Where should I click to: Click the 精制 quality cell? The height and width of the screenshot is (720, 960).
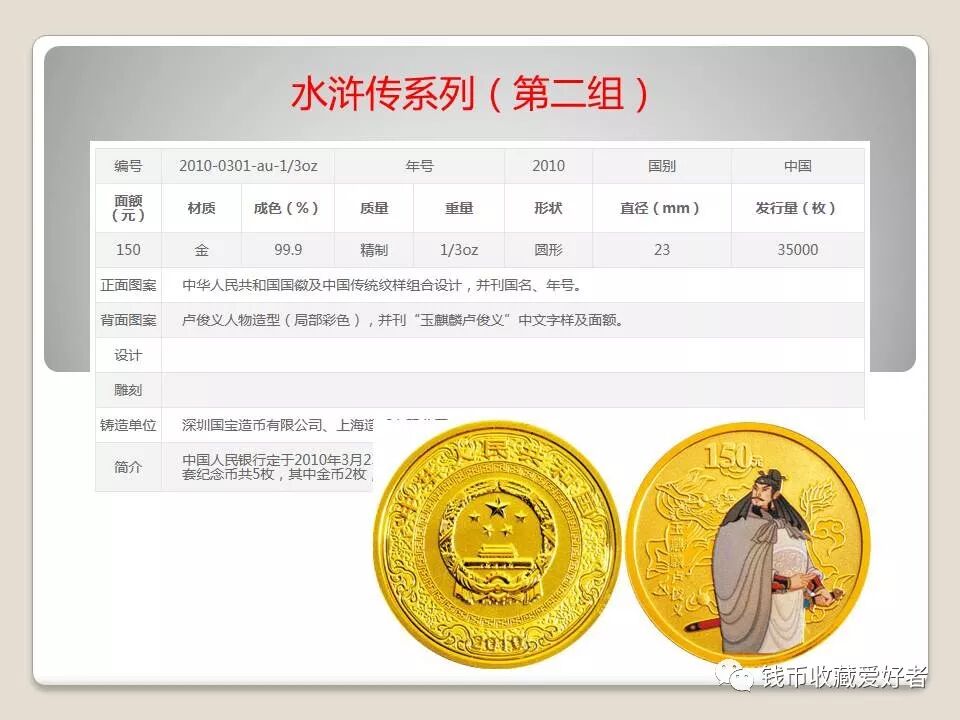point(374,250)
